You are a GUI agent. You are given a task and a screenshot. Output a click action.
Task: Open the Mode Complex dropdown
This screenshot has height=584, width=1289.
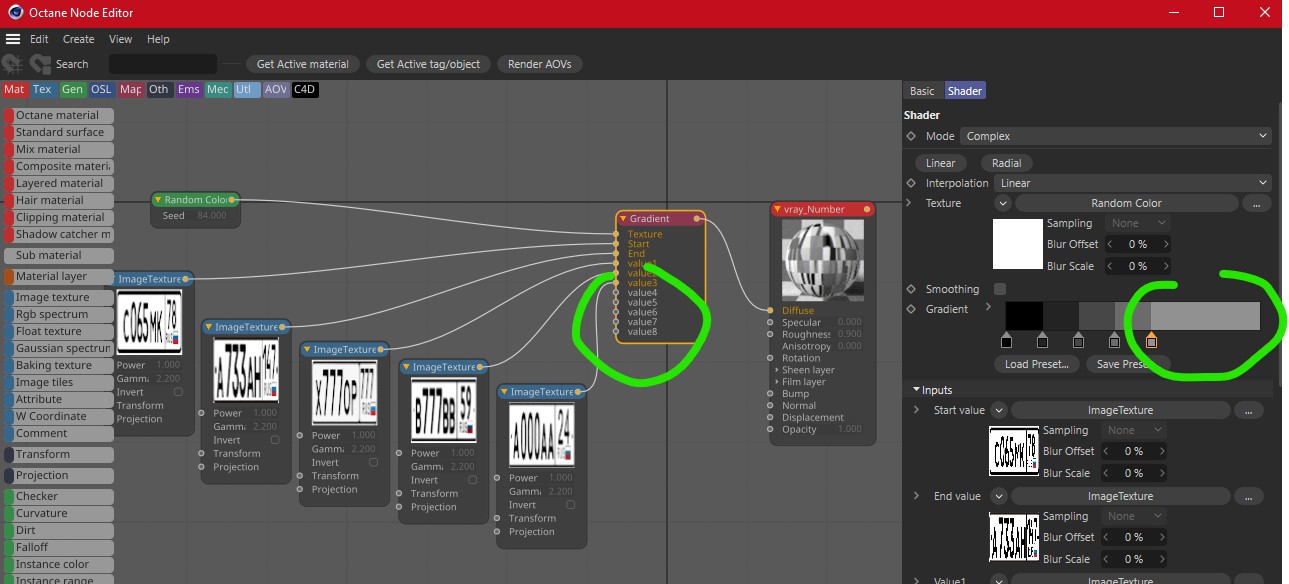click(x=1116, y=136)
